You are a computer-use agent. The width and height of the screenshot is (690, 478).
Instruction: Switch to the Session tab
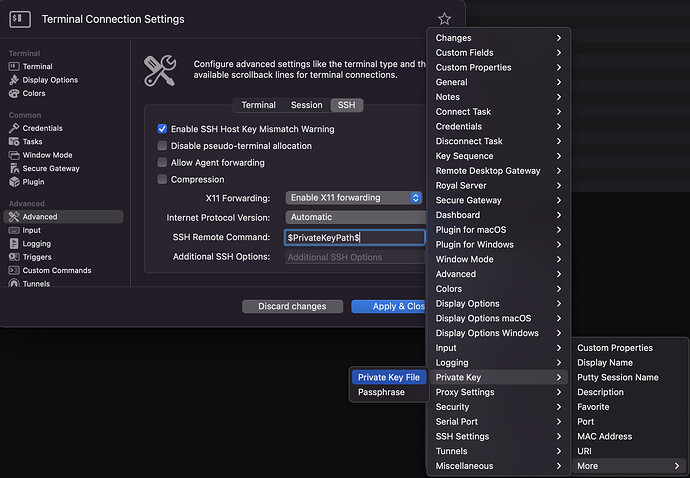[306, 105]
